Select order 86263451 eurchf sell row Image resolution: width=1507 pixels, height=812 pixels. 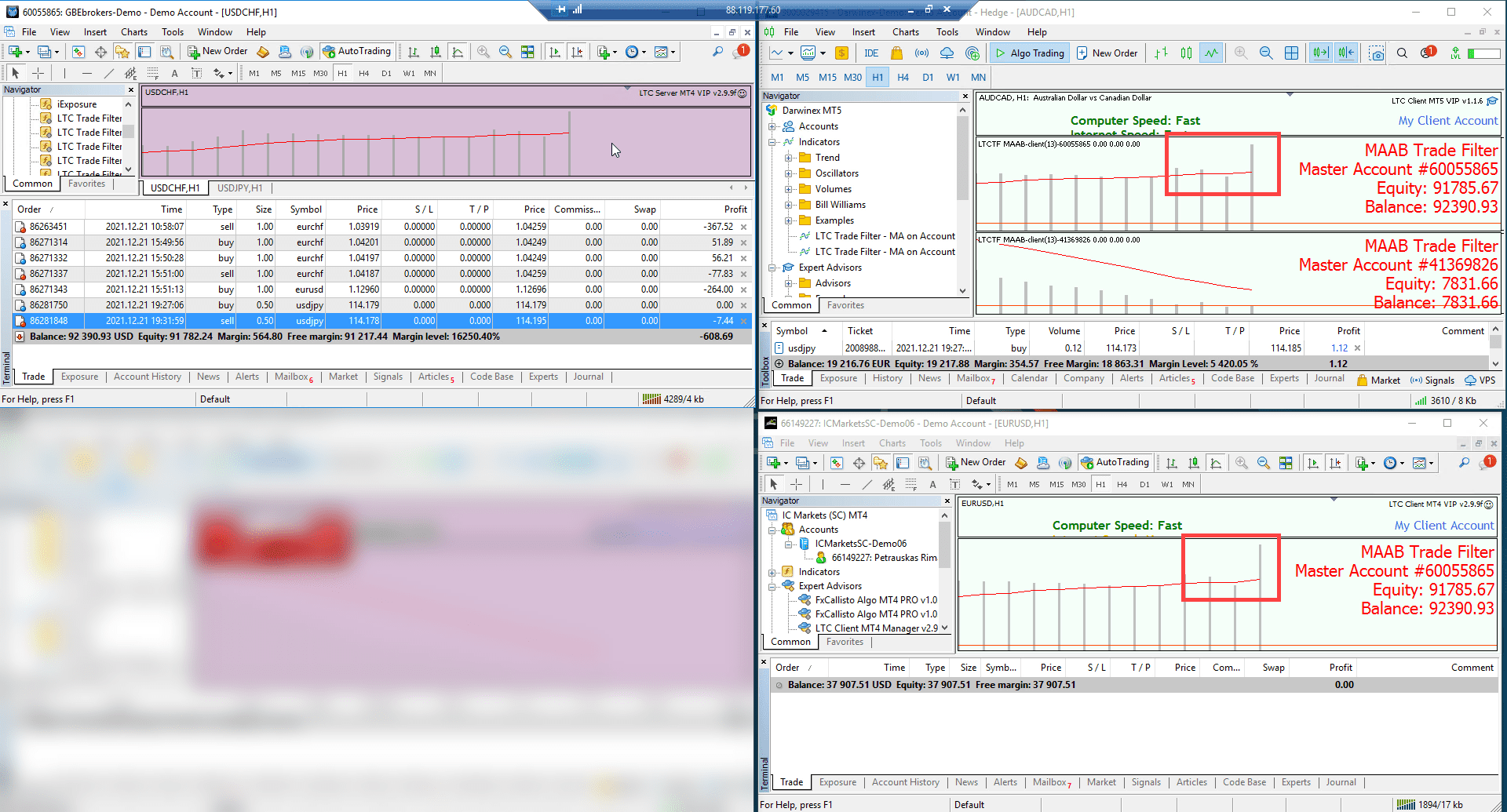tap(381, 227)
